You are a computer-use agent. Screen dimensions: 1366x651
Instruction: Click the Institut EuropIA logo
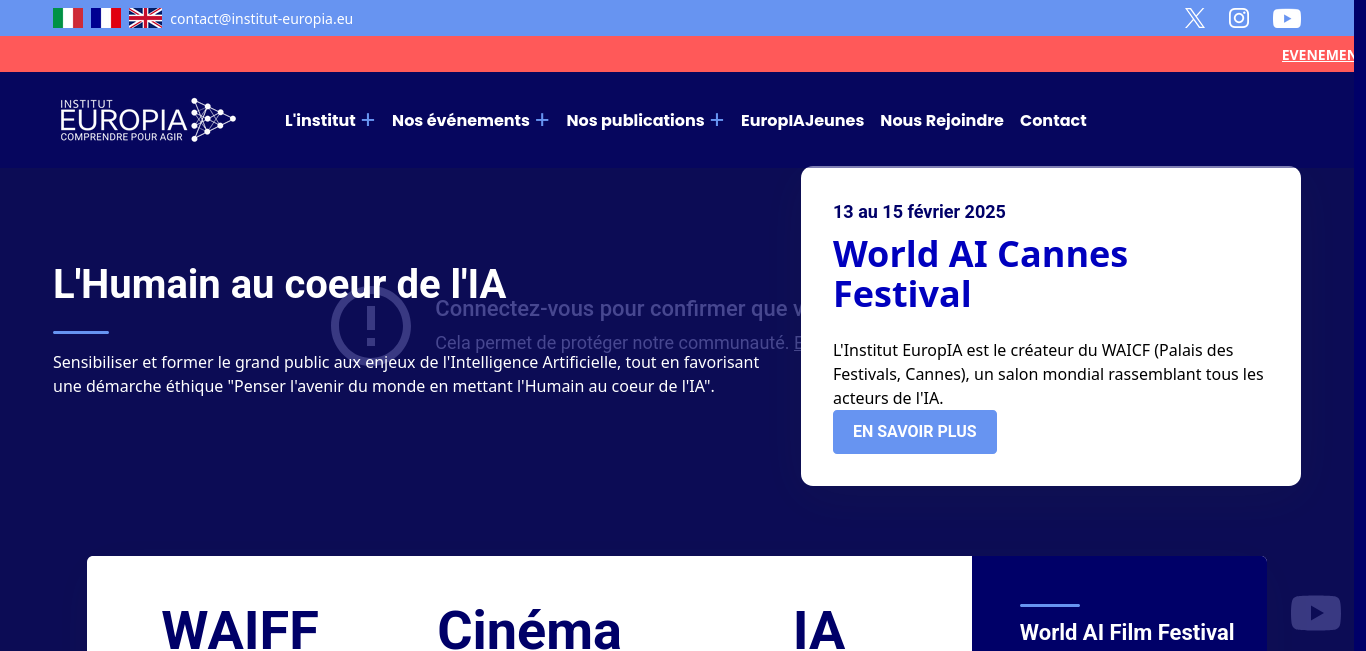point(148,120)
